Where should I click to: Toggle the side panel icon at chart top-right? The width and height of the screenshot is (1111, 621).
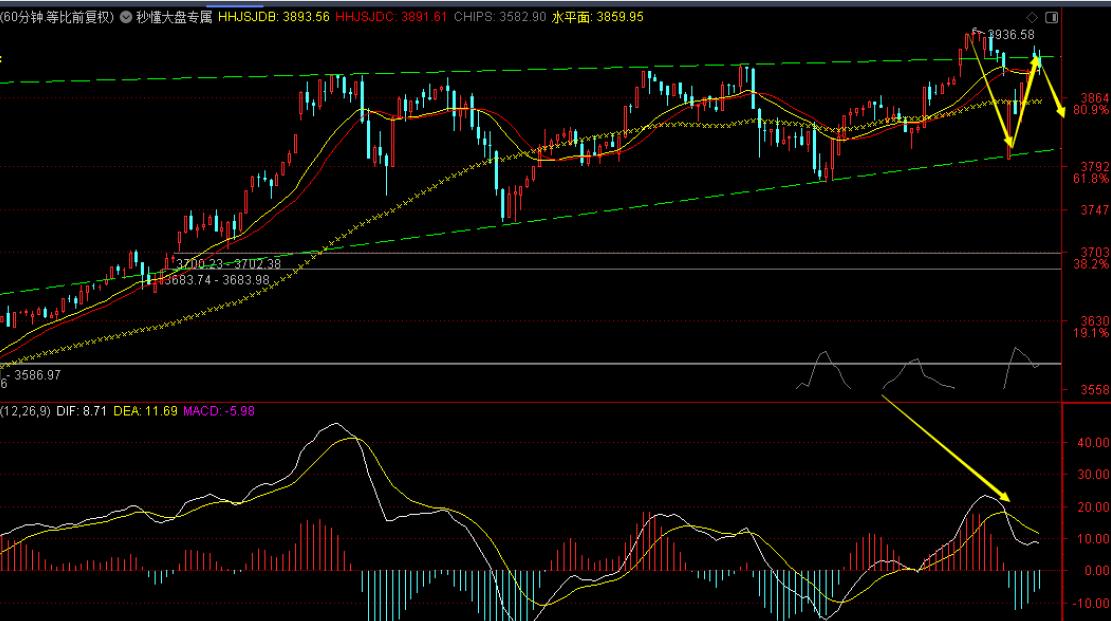(1052, 17)
